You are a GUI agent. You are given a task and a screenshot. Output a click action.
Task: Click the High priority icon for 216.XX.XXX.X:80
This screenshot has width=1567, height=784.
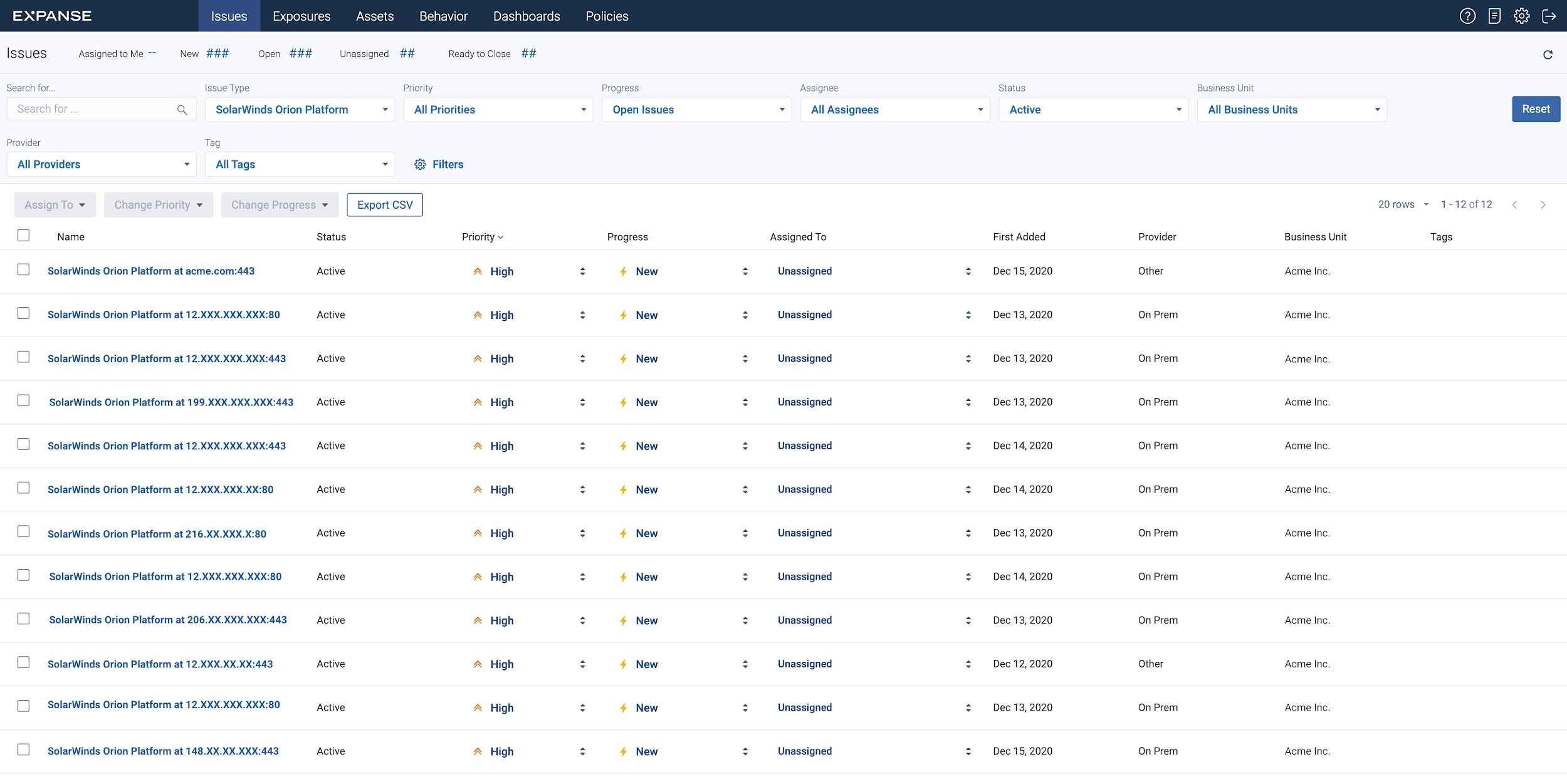coord(478,533)
